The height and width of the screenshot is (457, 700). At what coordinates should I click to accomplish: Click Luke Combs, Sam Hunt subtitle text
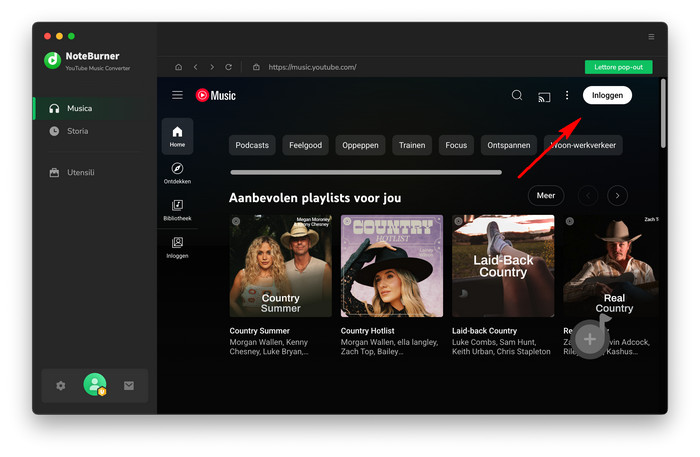[x=501, y=347]
